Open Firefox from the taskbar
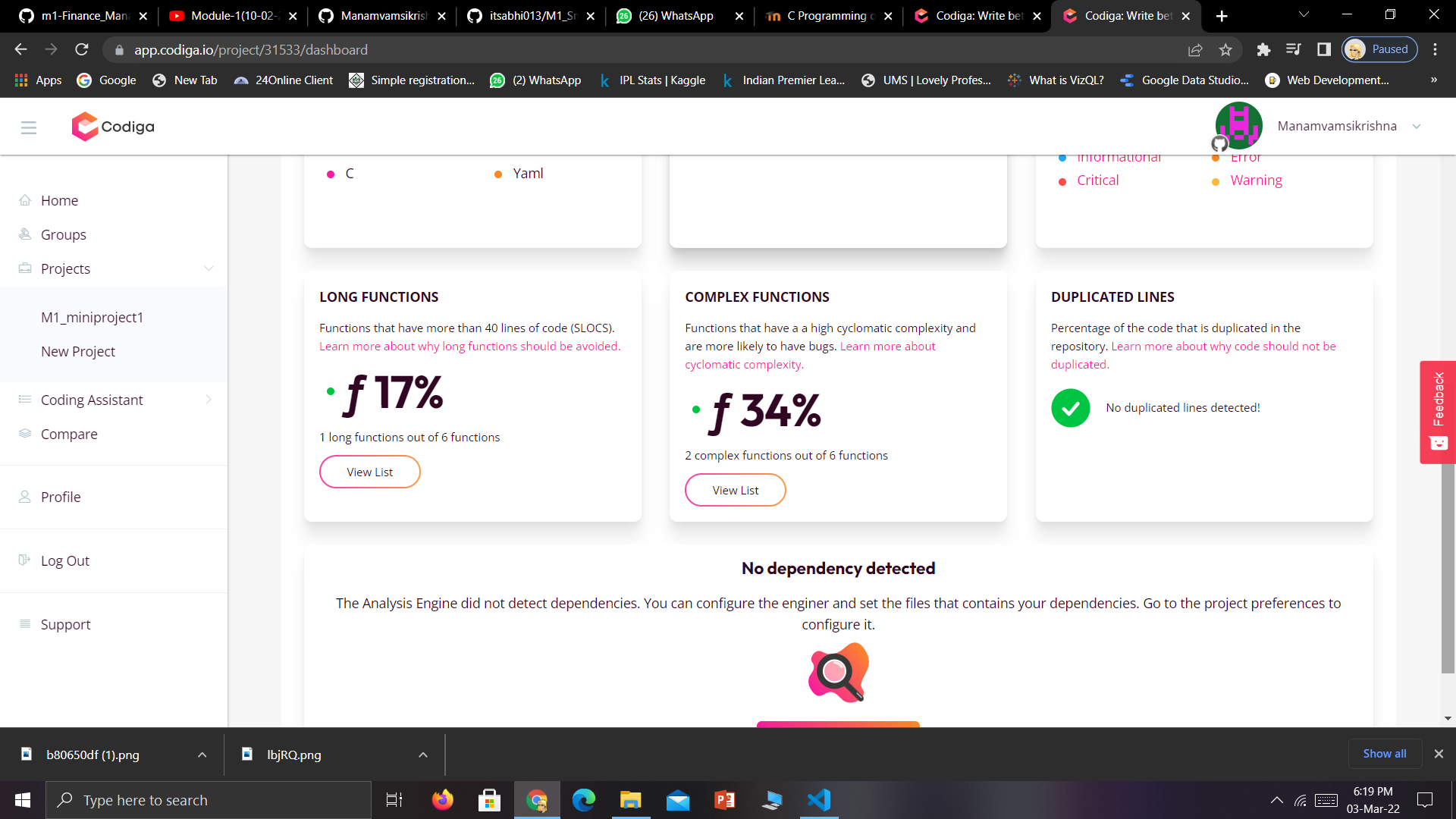 442,800
